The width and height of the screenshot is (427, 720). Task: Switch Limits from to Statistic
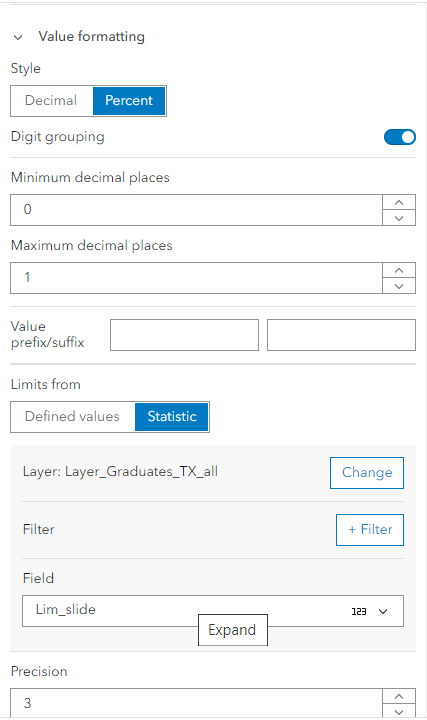[172, 416]
